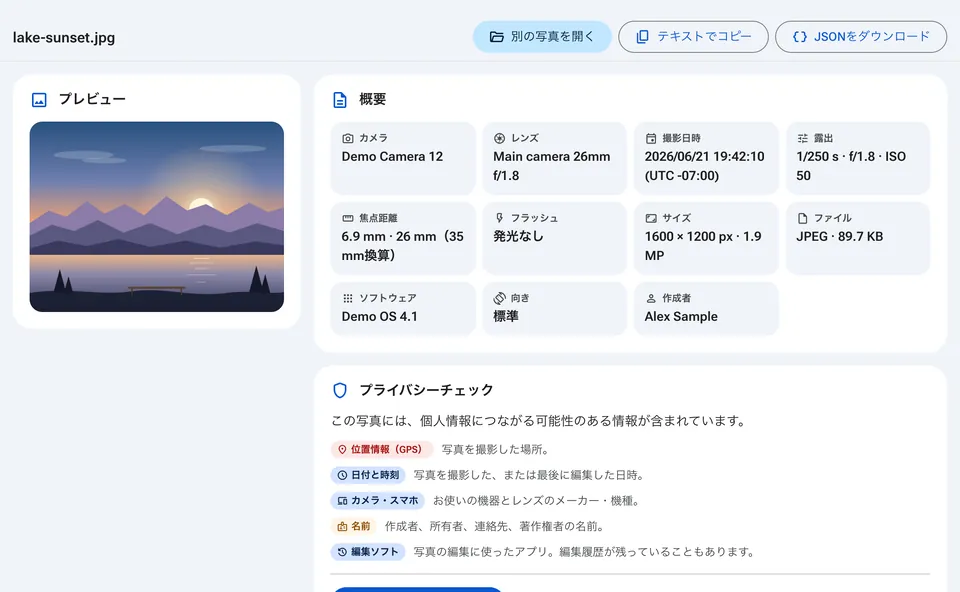Click the aperture icon in レンズ card

click(x=500, y=138)
